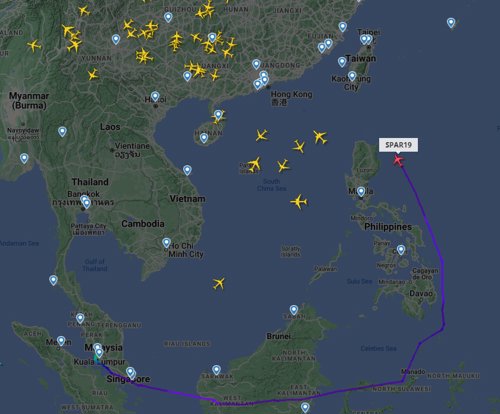Open airport pin in East Kalimantan
500x414 pixels.
[305, 407]
